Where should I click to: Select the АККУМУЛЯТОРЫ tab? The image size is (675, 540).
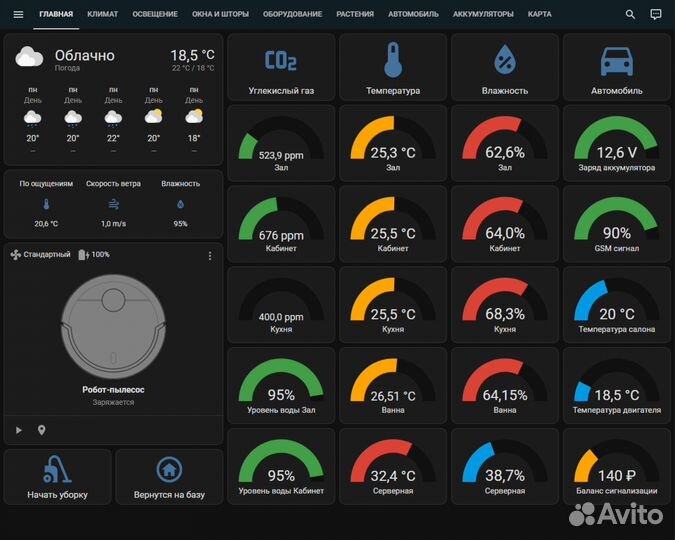click(x=483, y=14)
